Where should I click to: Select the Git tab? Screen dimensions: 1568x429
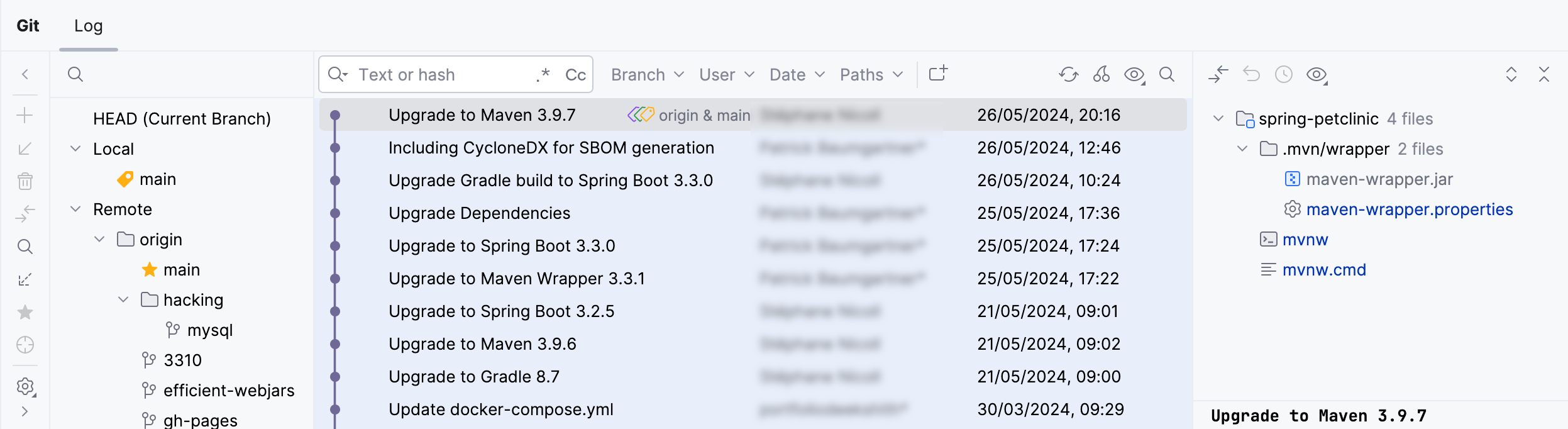28,26
